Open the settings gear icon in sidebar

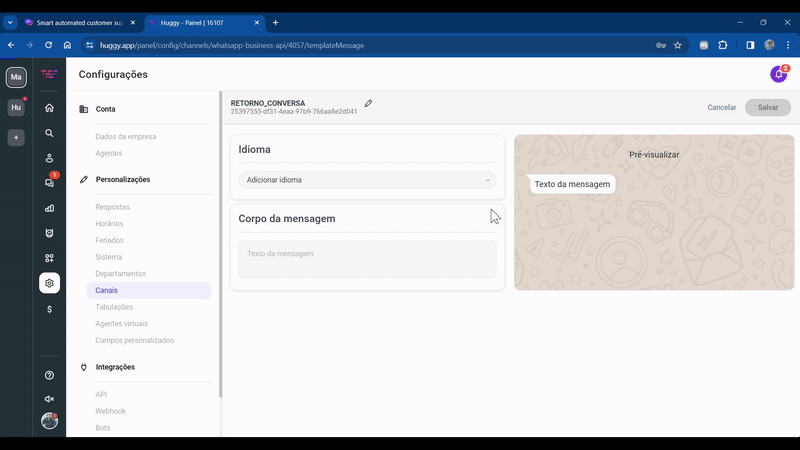49,283
